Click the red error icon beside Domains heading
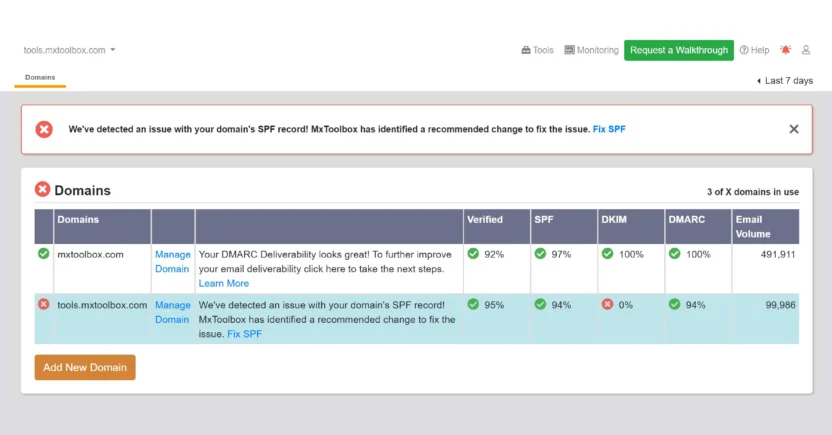832x435 pixels. click(42, 189)
